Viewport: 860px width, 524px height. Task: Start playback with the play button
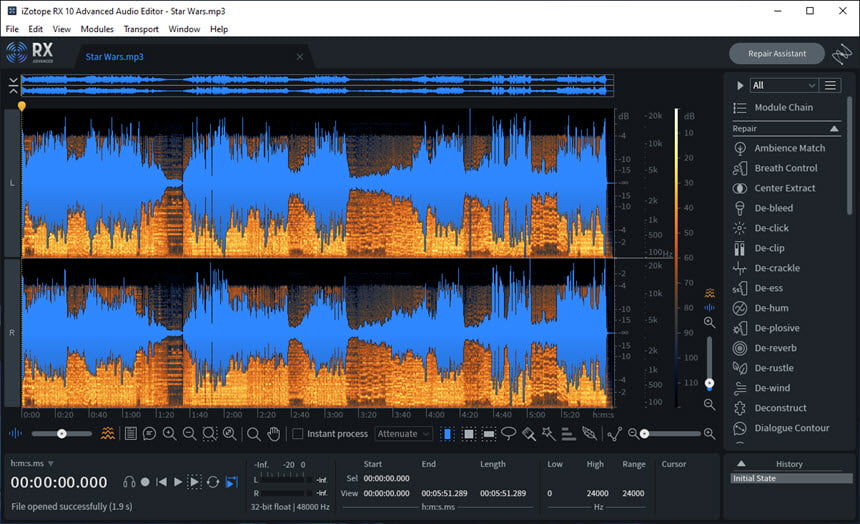(178, 482)
